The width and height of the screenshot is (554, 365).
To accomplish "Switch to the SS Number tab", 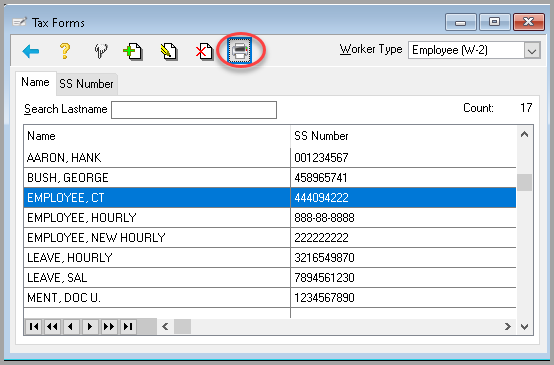I will [x=86, y=84].
